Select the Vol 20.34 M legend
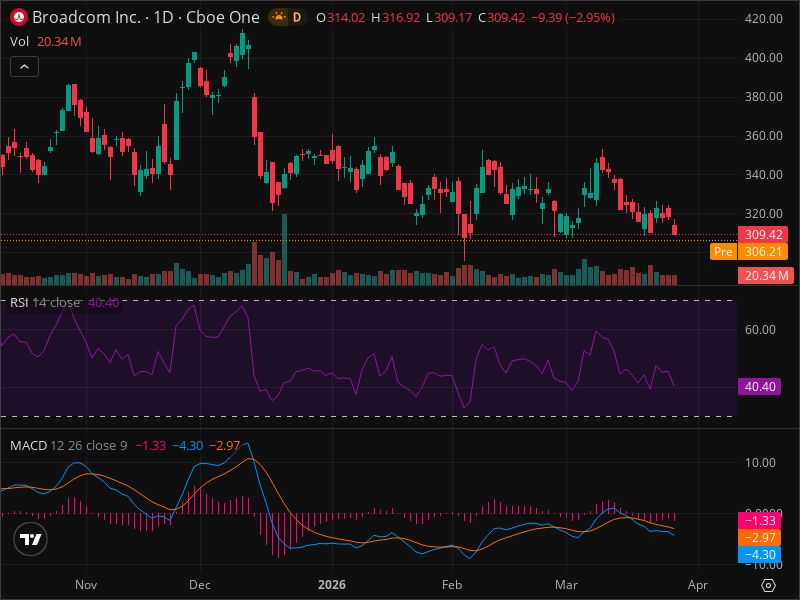The width and height of the screenshot is (800, 600). (45, 42)
